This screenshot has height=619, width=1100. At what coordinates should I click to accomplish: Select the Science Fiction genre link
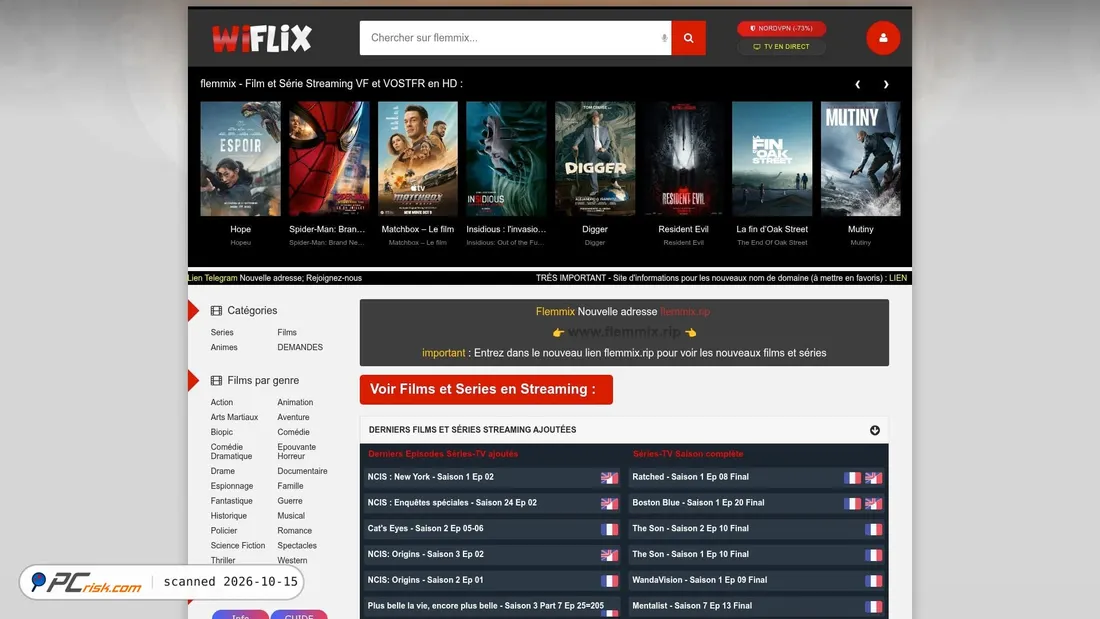(238, 545)
